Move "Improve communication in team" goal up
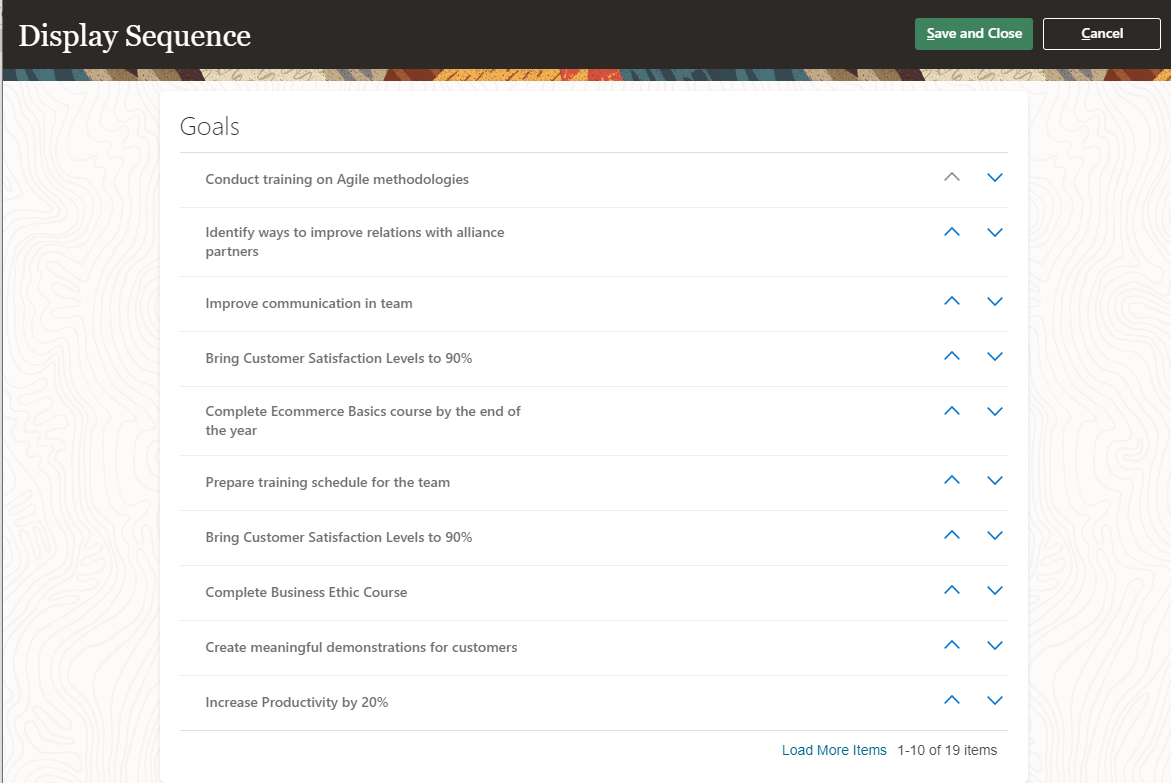1171x783 pixels. coord(952,301)
